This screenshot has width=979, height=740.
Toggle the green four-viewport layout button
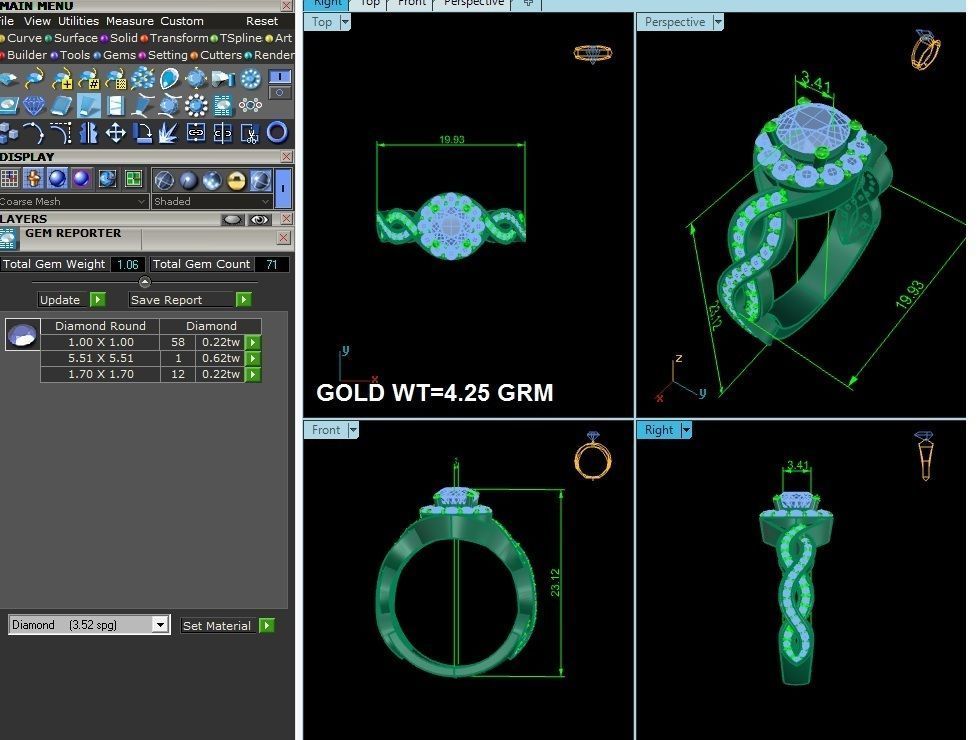pyautogui.click(x=133, y=179)
